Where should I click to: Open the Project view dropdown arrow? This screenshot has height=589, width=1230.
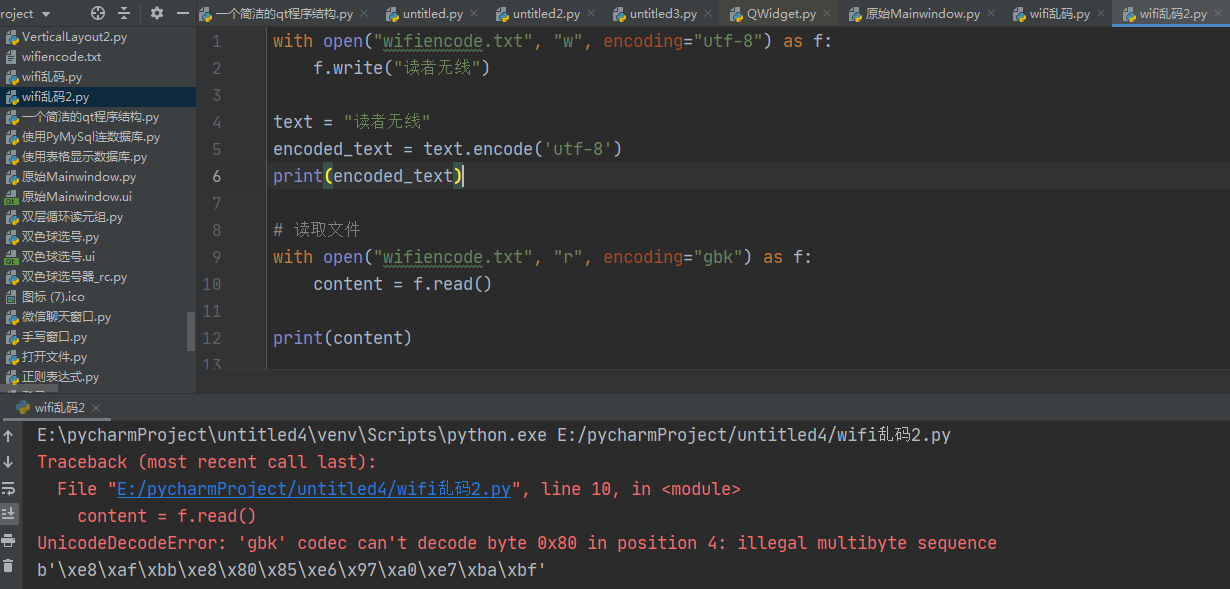46,14
